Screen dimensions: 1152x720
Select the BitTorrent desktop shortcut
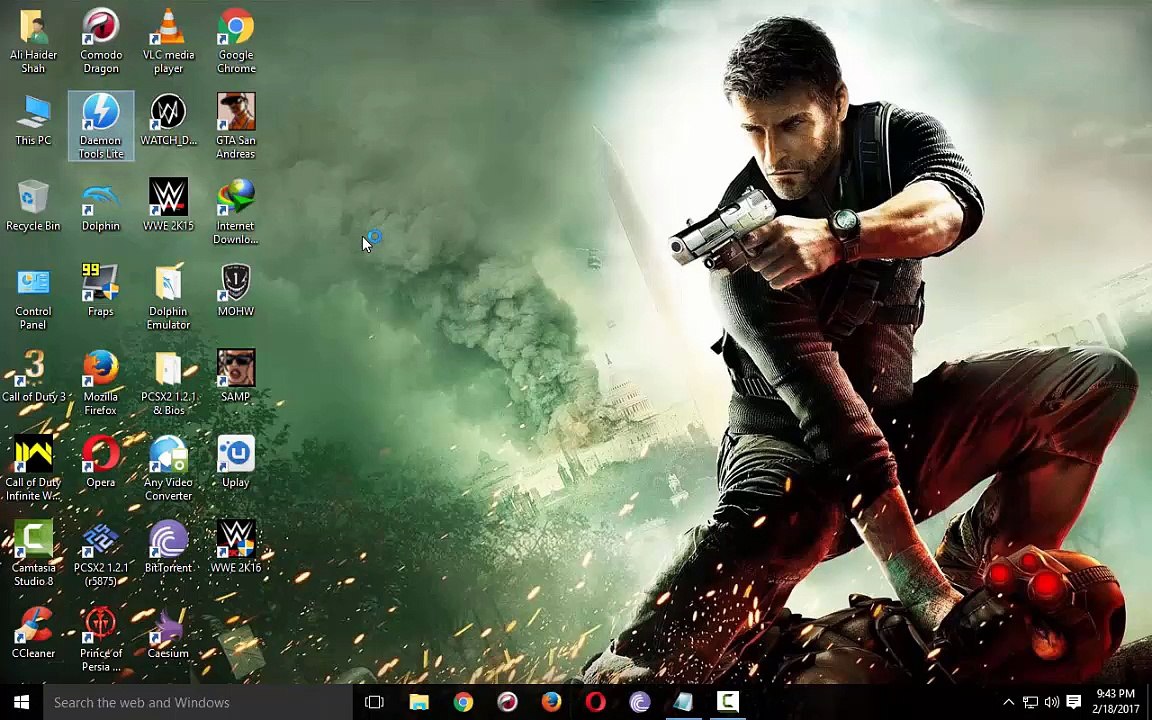[168, 547]
